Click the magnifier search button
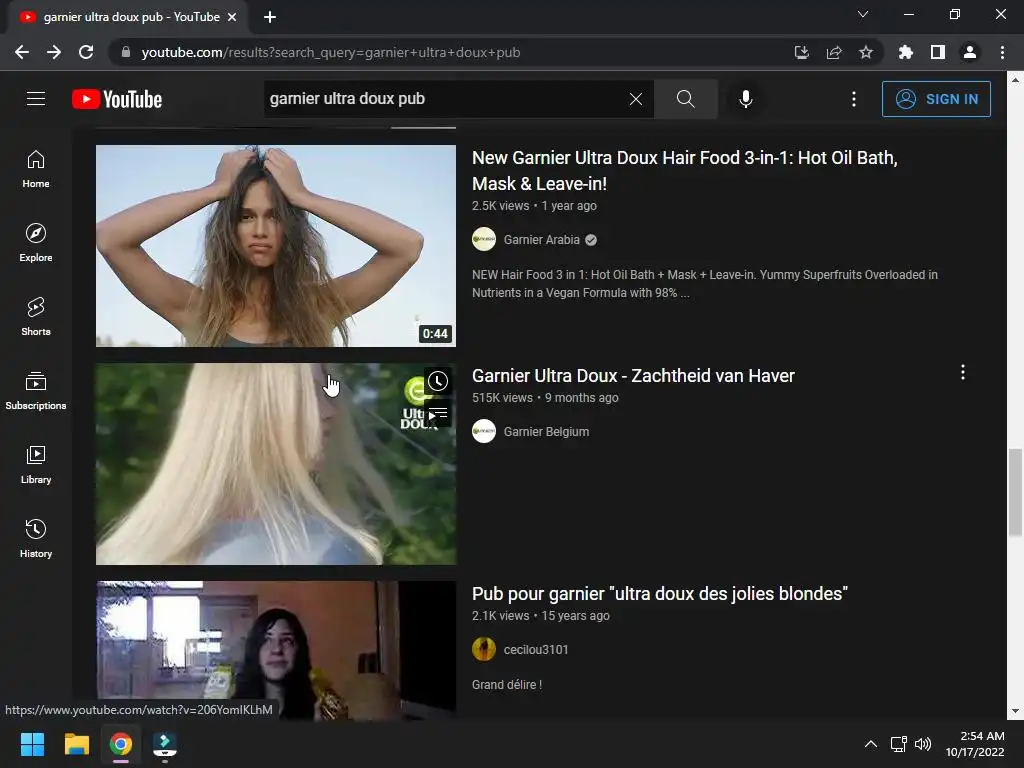The width and height of the screenshot is (1024, 768). pyautogui.click(x=685, y=99)
